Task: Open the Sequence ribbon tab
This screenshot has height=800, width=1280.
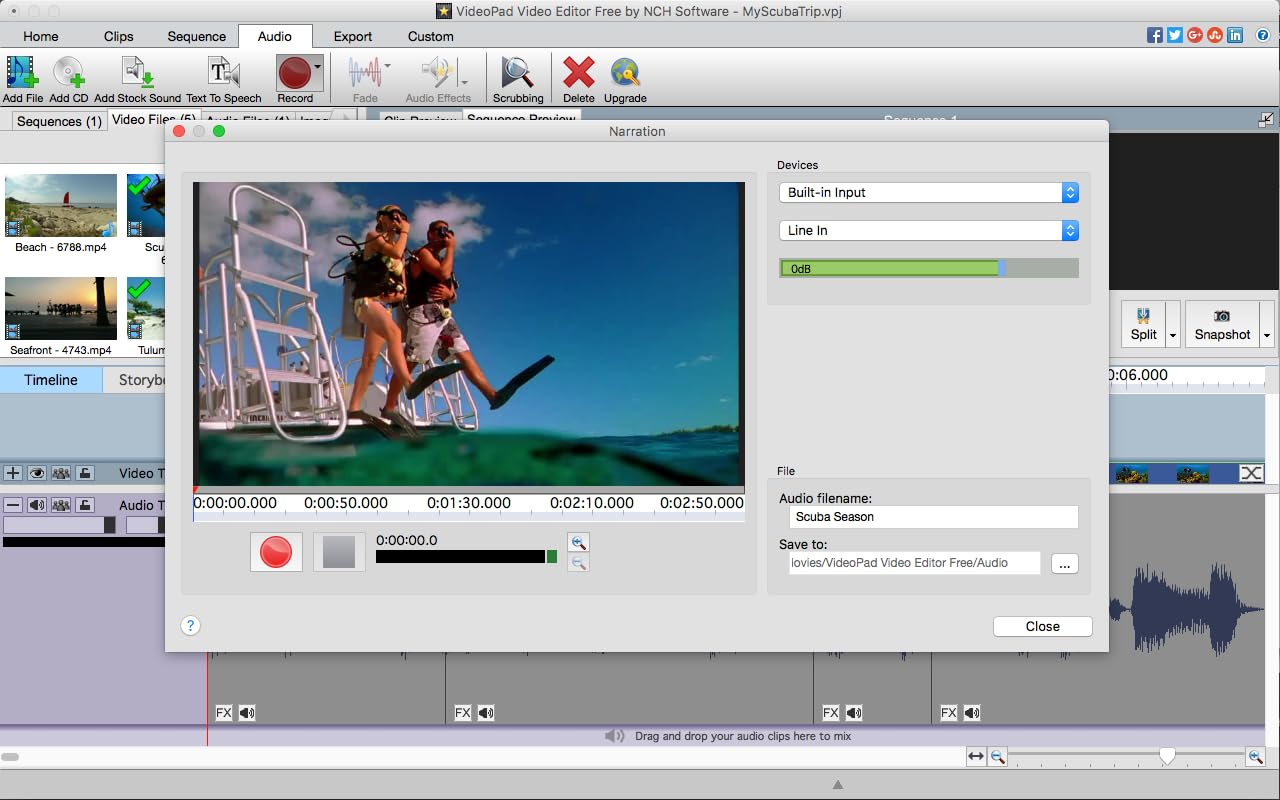Action: tap(196, 36)
